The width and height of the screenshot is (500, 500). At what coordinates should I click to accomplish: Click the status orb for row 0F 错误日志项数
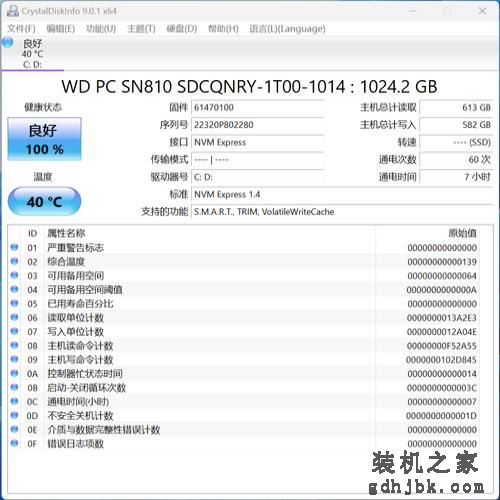[14, 443]
